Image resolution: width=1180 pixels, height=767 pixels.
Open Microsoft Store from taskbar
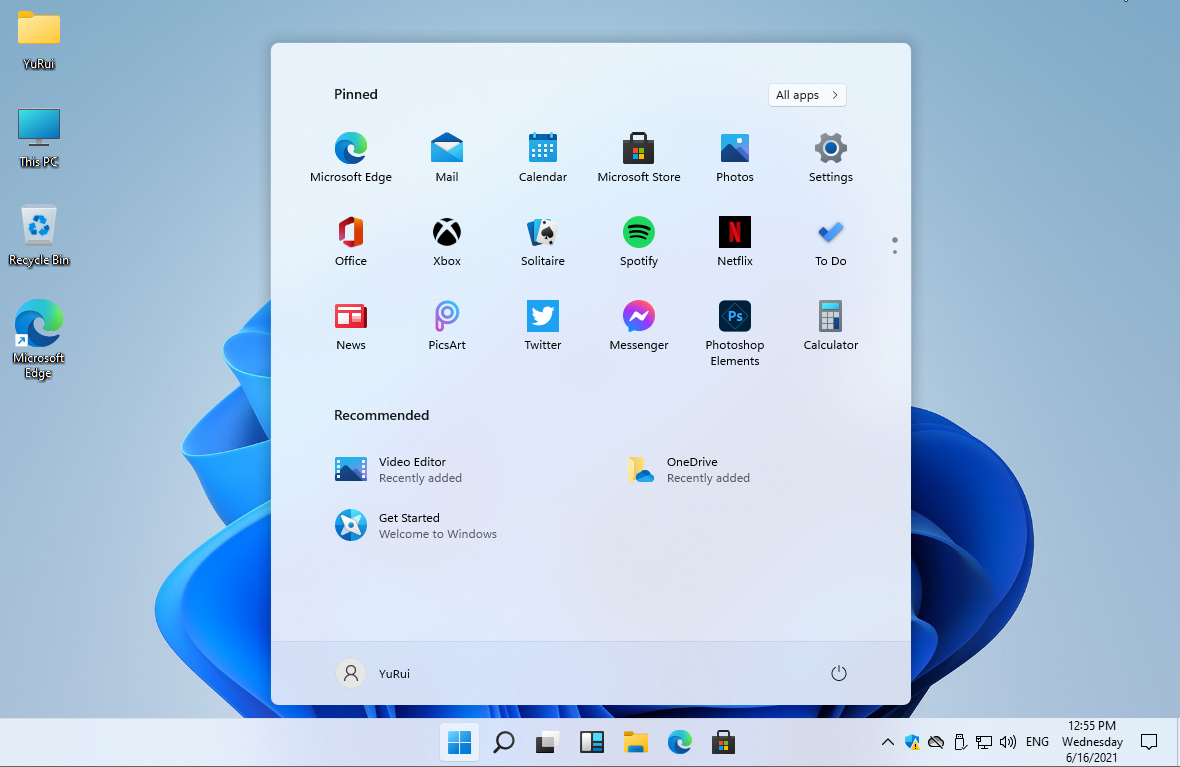[723, 742]
